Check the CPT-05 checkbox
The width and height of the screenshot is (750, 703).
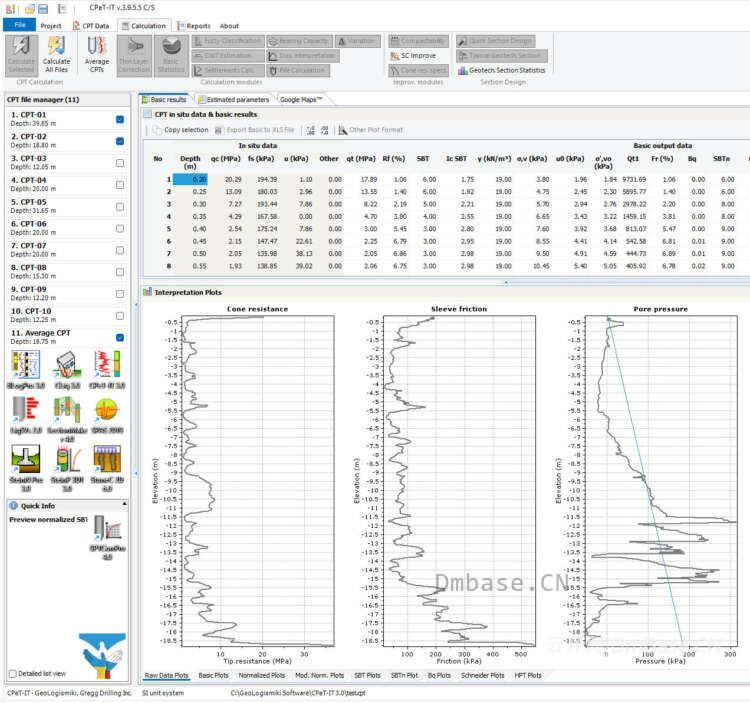120,207
